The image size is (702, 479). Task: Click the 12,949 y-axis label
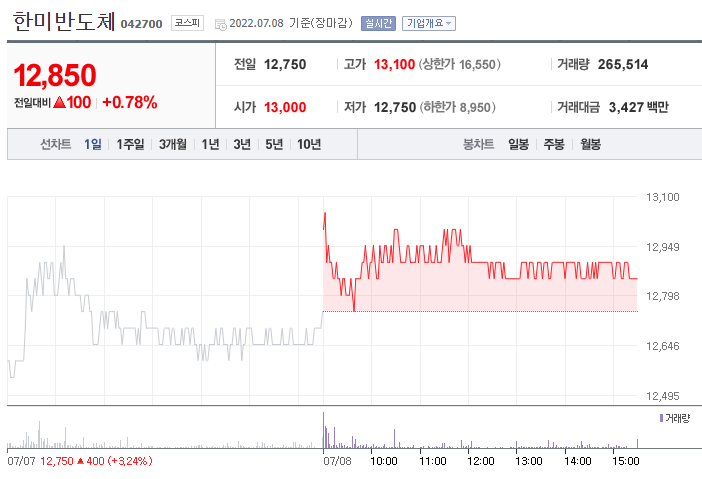click(x=663, y=247)
